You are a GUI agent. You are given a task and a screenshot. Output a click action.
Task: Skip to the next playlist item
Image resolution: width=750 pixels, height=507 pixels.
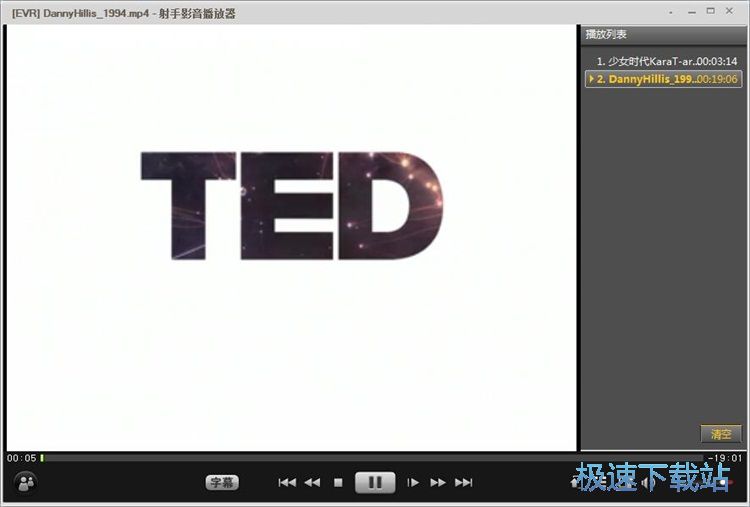[x=463, y=483]
